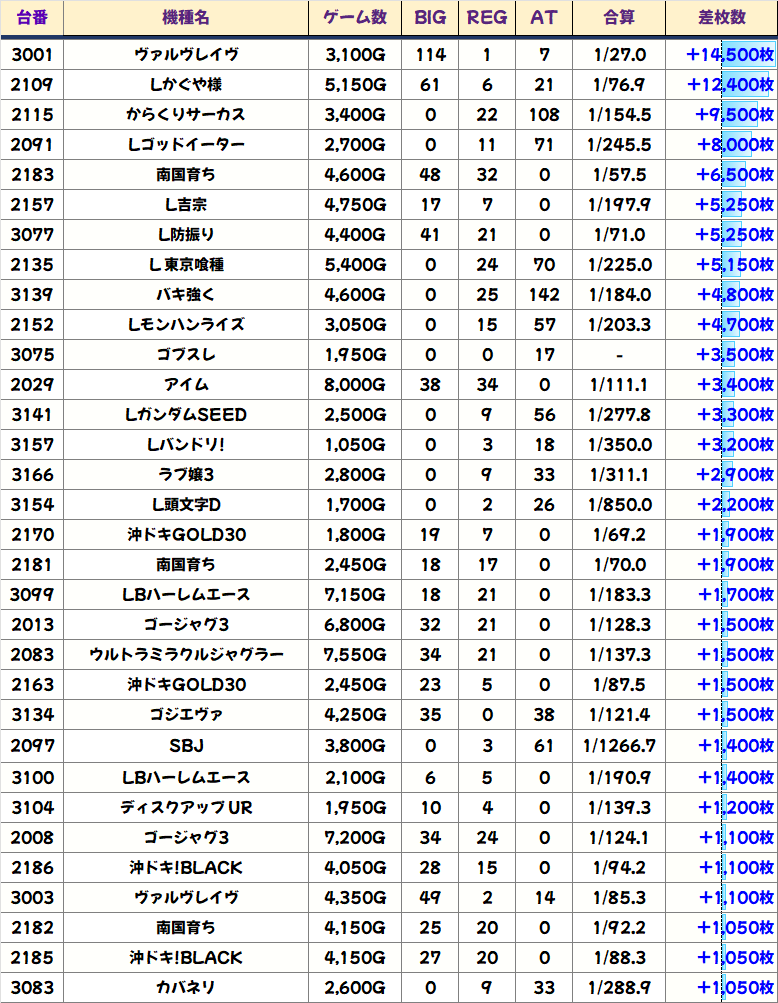Image resolution: width=778 pixels, height=1003 pixels.
Task: Select machine number 3003
Action: 32,899
